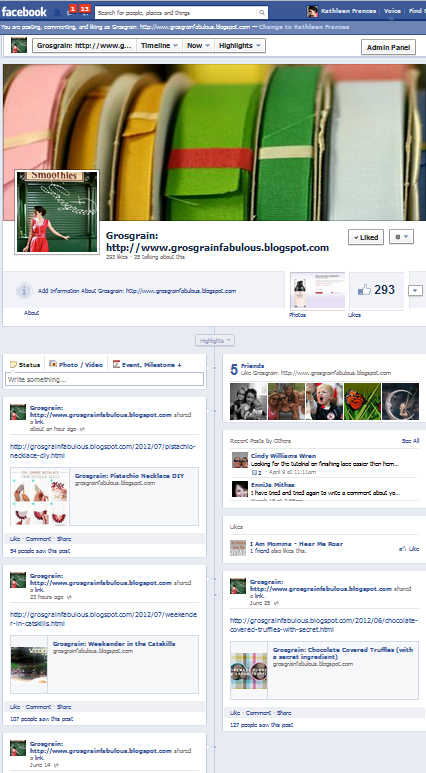Open the Pistachio Necklace post thumbnail
Screen dimensions: 426x773
[39, 496]
